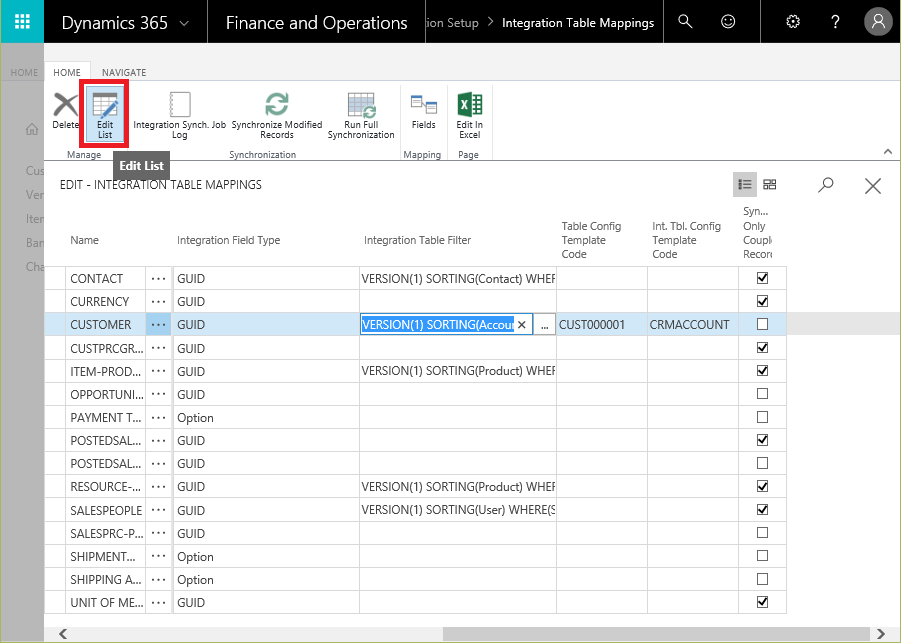Image resolution: width=901 pixels, height=643 pixels.
Task: Select the CRMACCOUNT cell
Action: point(693,325)
